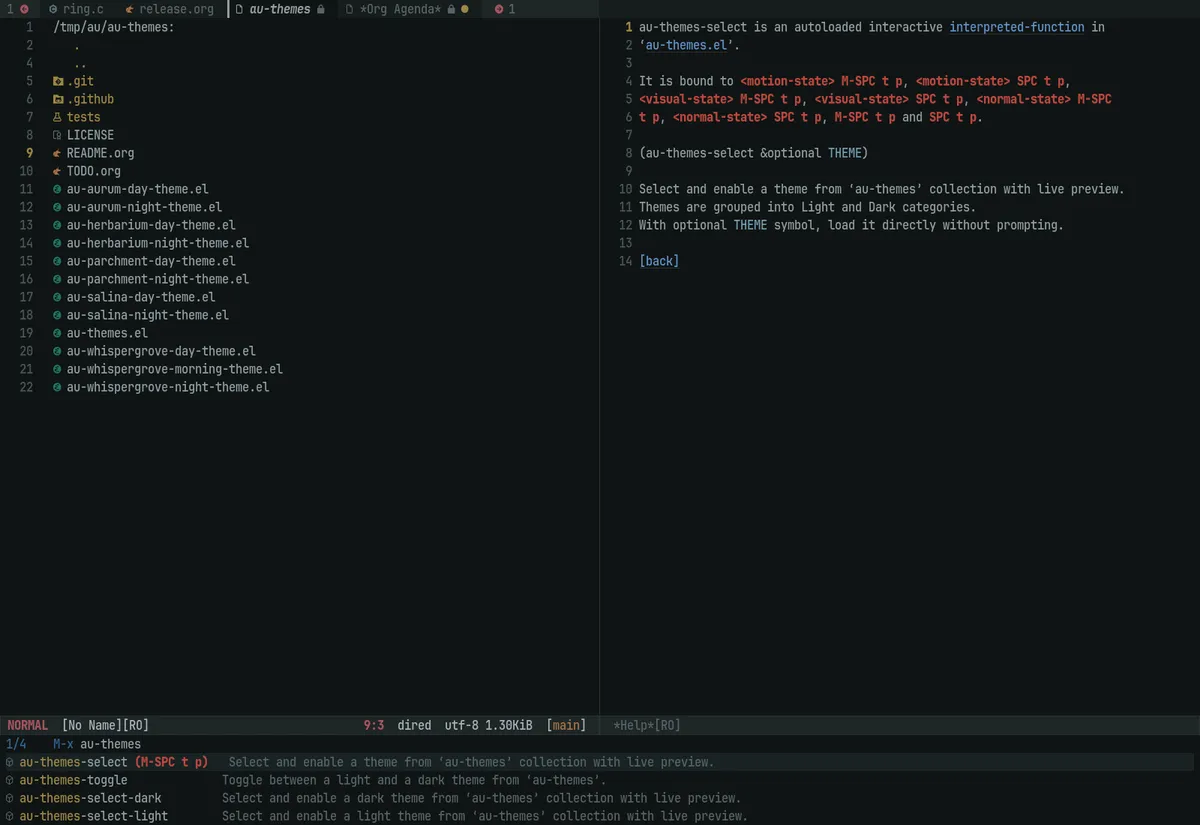This screenshot has height=825, width=1200.
Task: Click the [back] button in Help
Action: coord(658,261)
